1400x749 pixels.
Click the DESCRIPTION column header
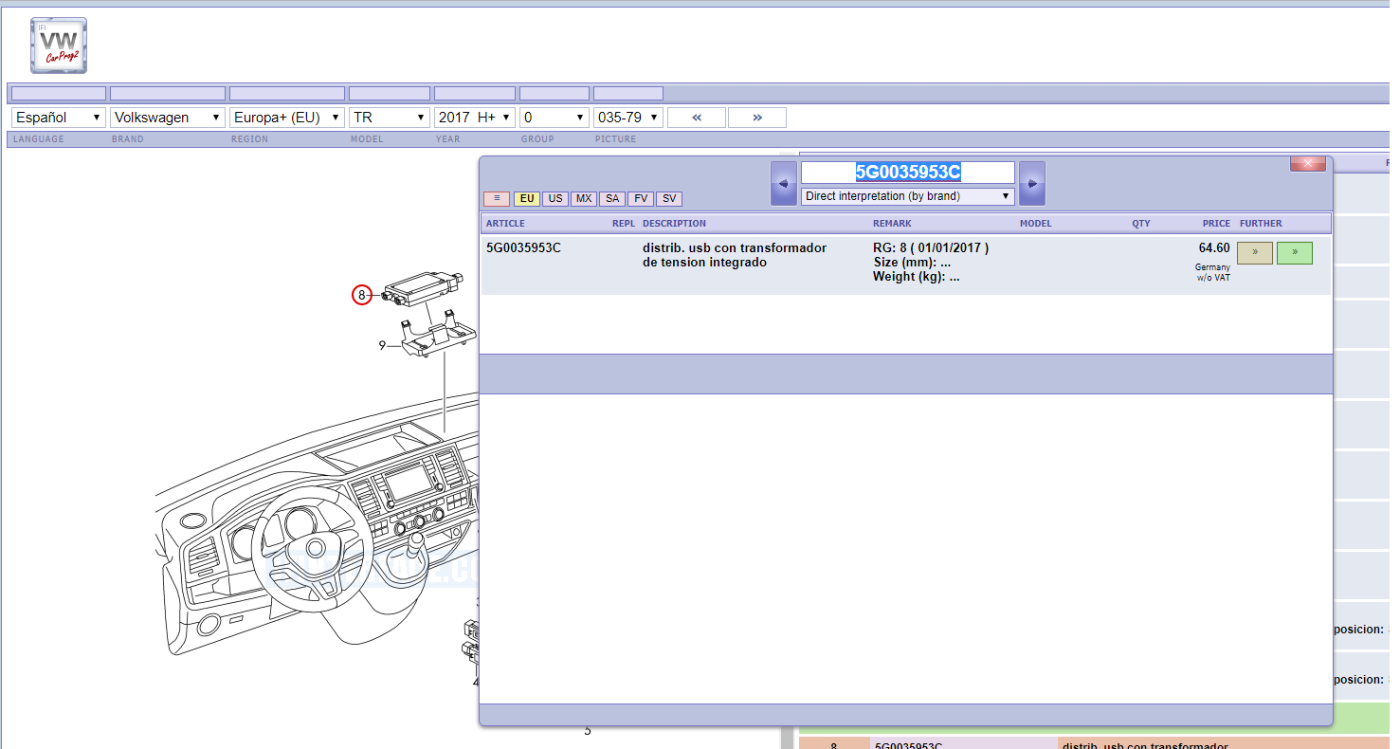point(674,223)
